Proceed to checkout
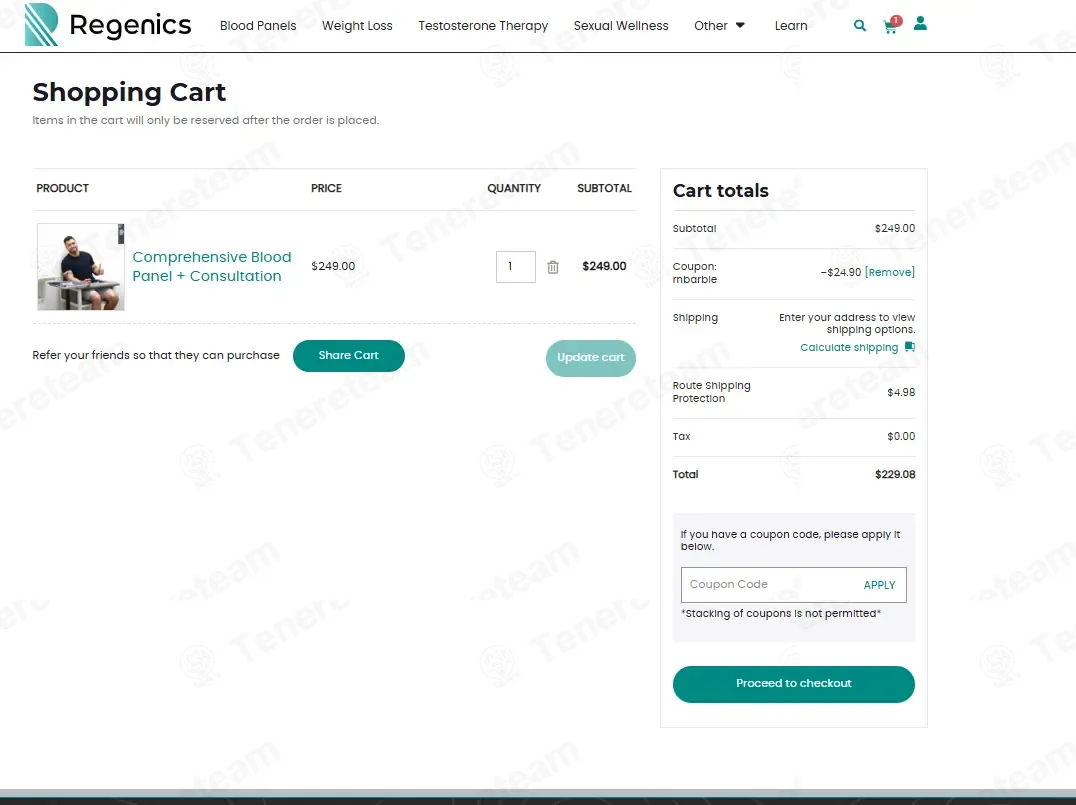The image size is (1076, 805). pos(793,684)
